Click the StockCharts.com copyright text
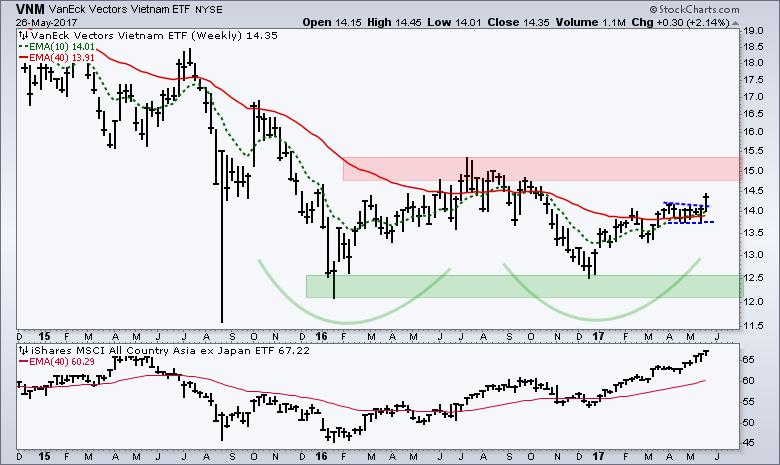 click(x=694, y=9)
